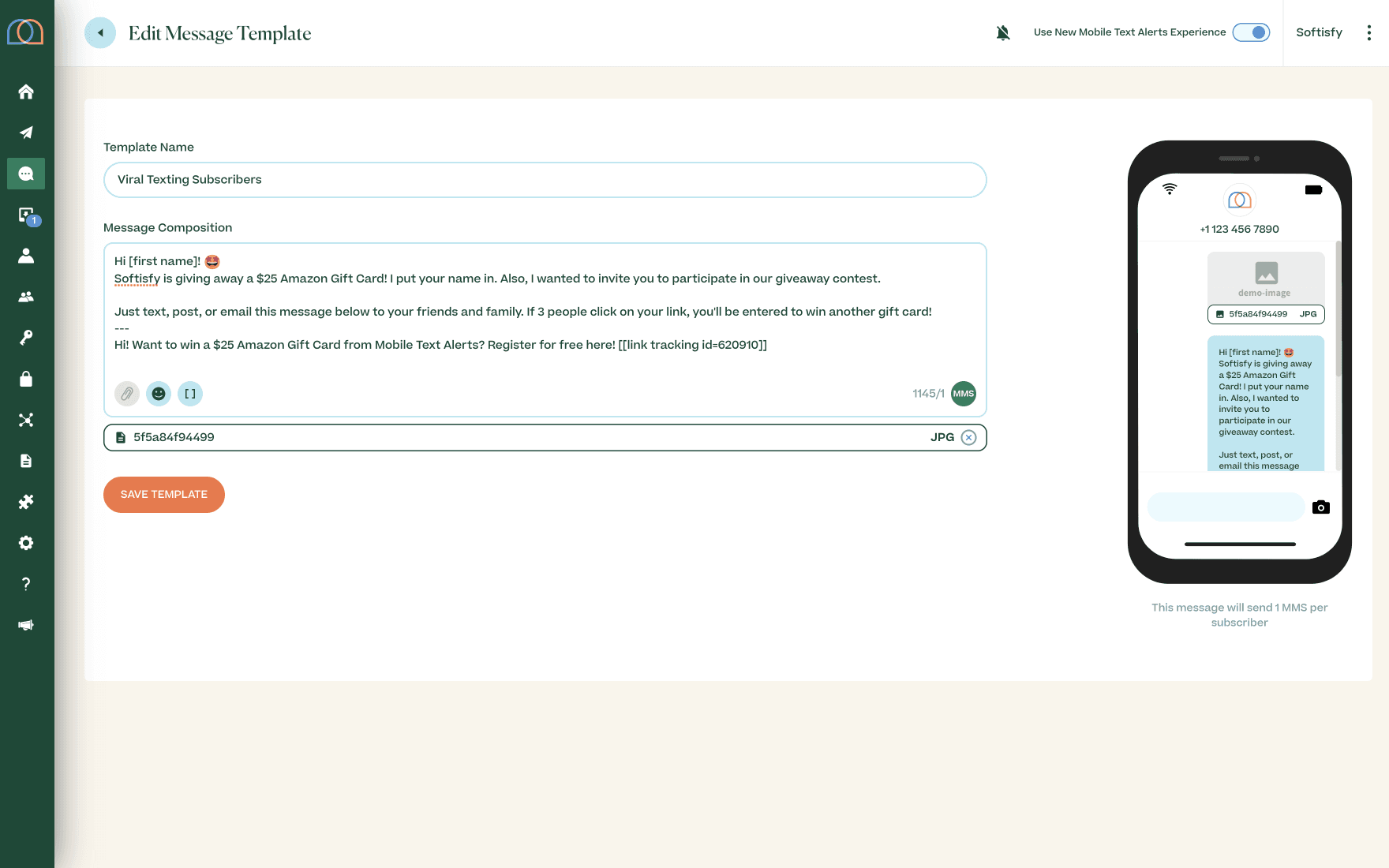Click the muted notifications bell icon
The width and height of the screenshot is (1389, 868).
[1003, 32]
